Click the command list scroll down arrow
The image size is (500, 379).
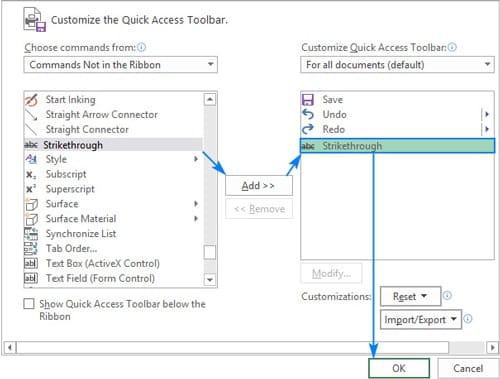pyautogui.click(x=210, y=280)
